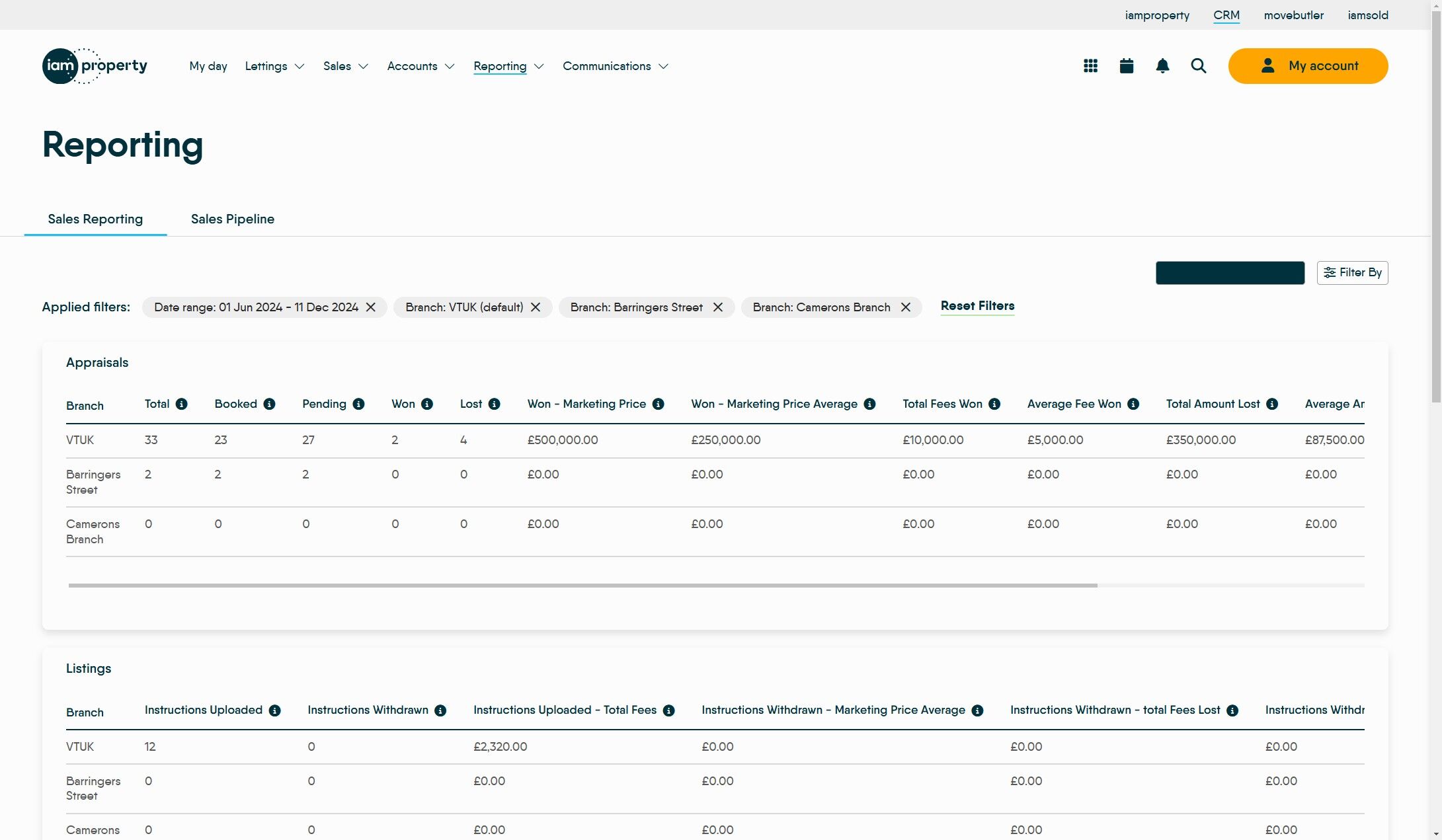The image size is (1442, 840).
Task: Click info icon beside Total Fees Won
Action: point(994,404)
